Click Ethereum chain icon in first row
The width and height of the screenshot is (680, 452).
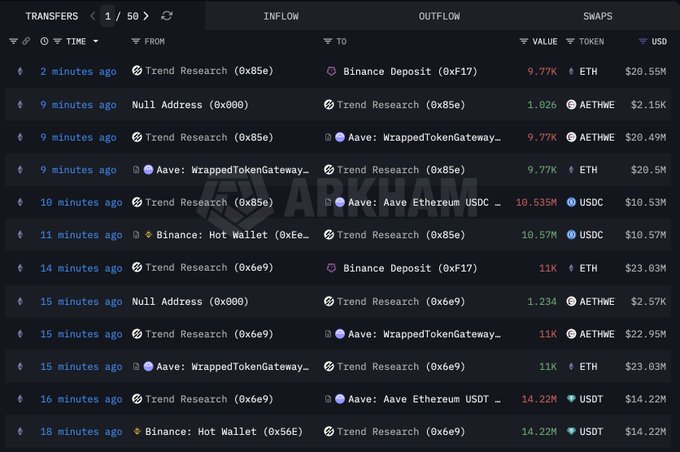tap(20, 72)
